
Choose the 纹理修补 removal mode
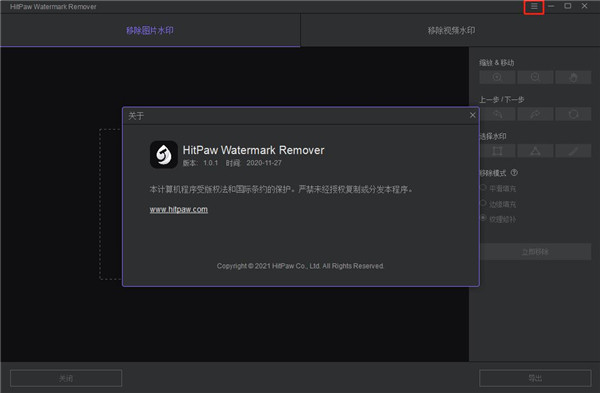pyautogui.click(x=499, y=219)
